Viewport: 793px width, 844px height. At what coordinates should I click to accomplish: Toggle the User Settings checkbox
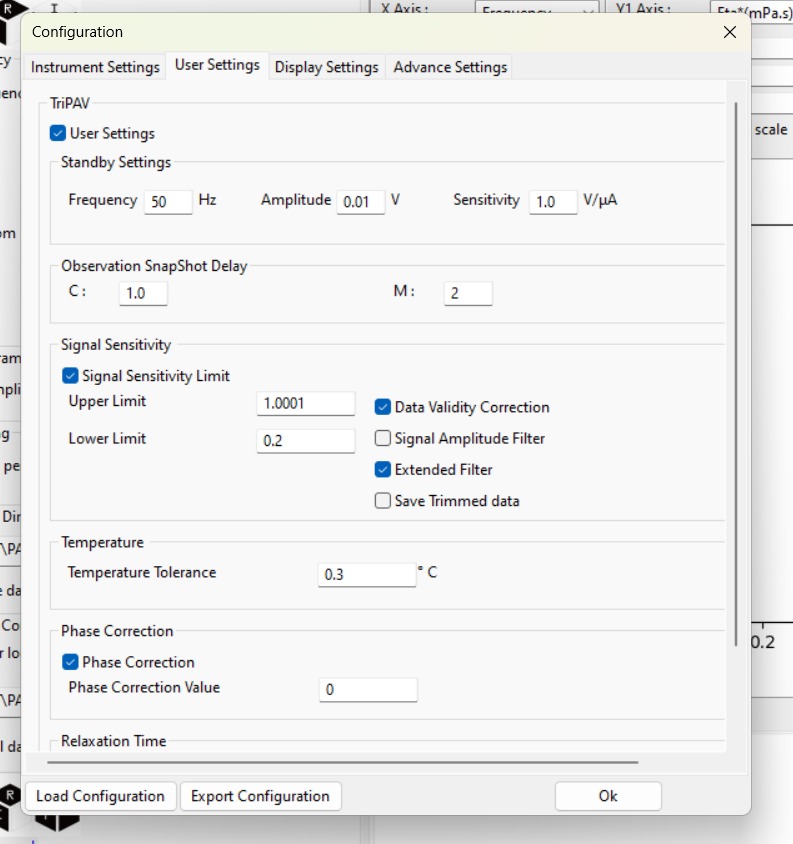[x=58, y=133]
